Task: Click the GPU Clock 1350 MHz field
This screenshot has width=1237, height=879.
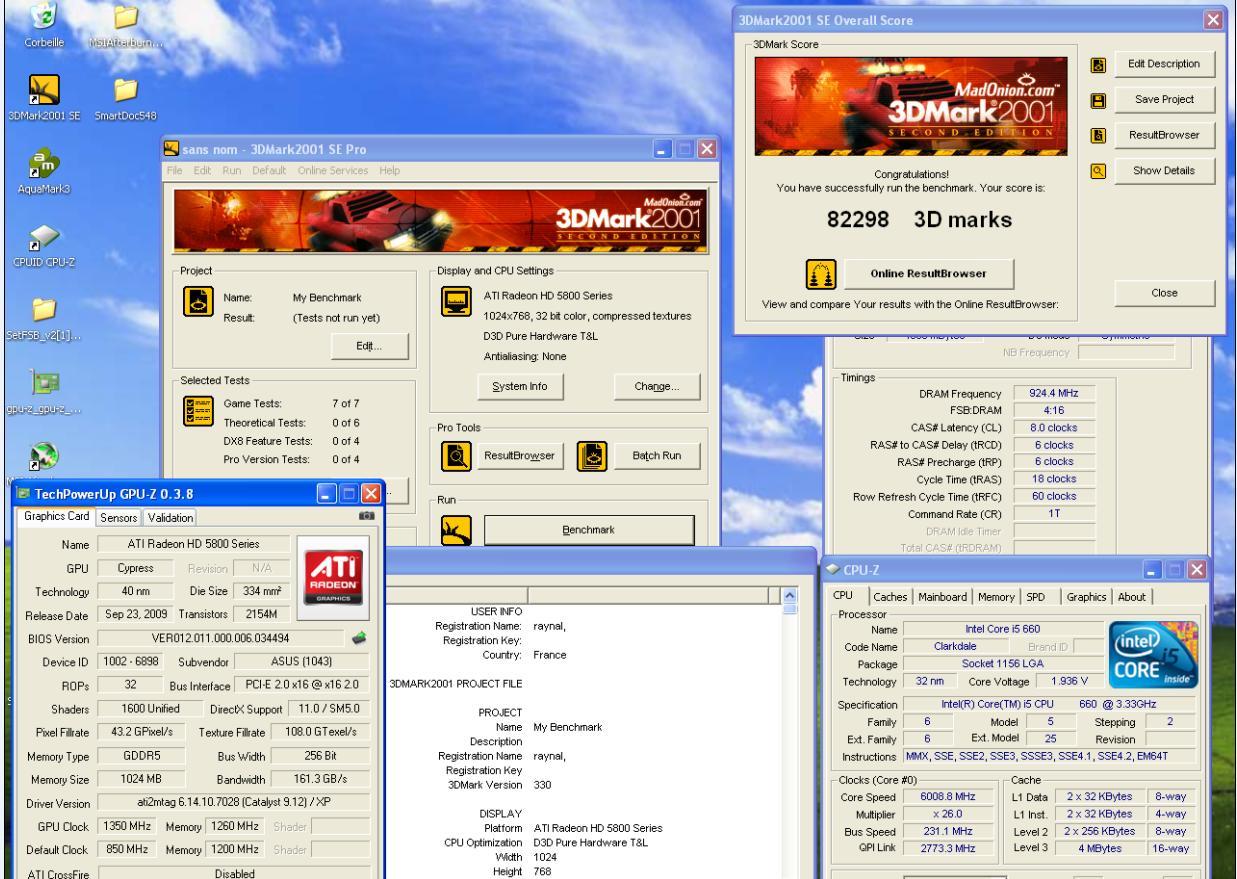Action: [126, 827]
